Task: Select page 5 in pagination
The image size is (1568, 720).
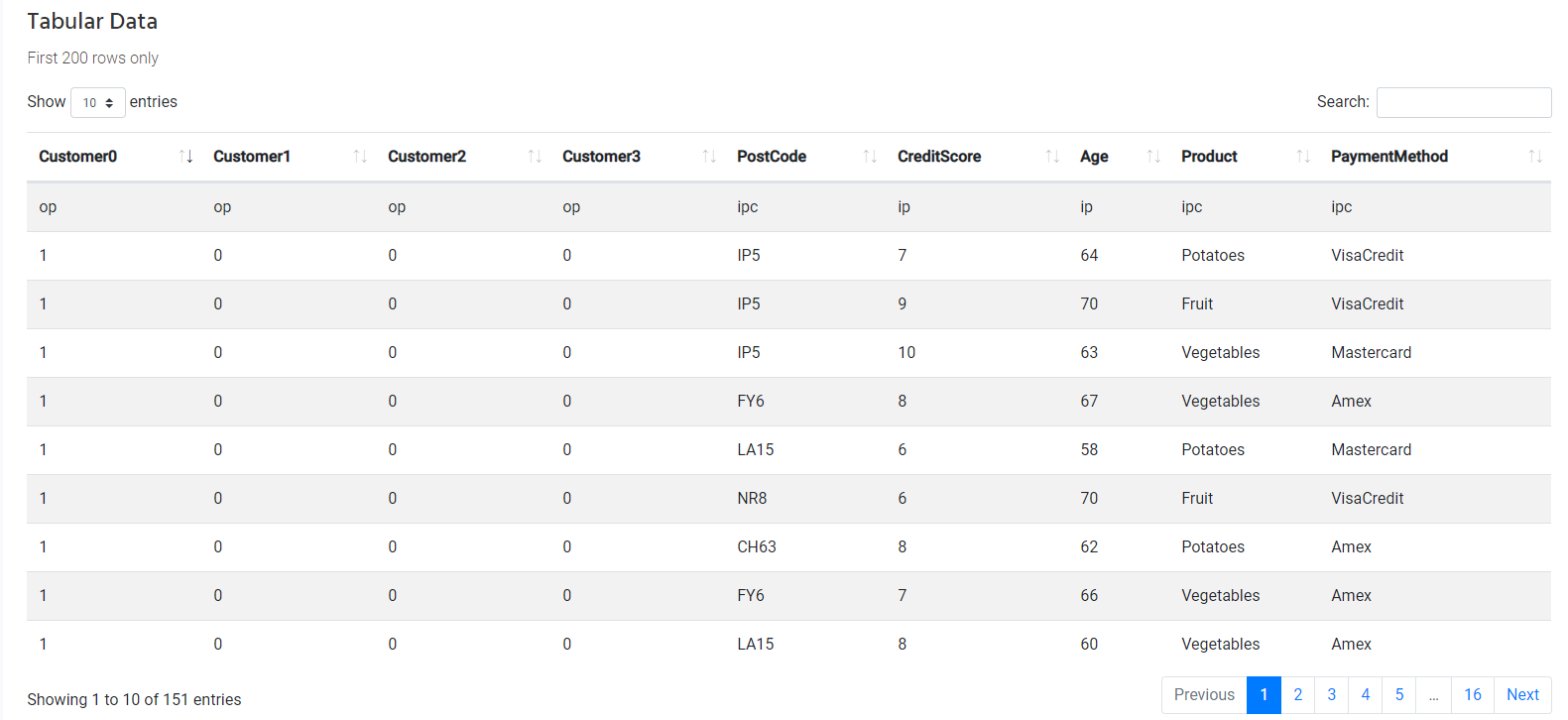Action: (x=1398, y=694)
